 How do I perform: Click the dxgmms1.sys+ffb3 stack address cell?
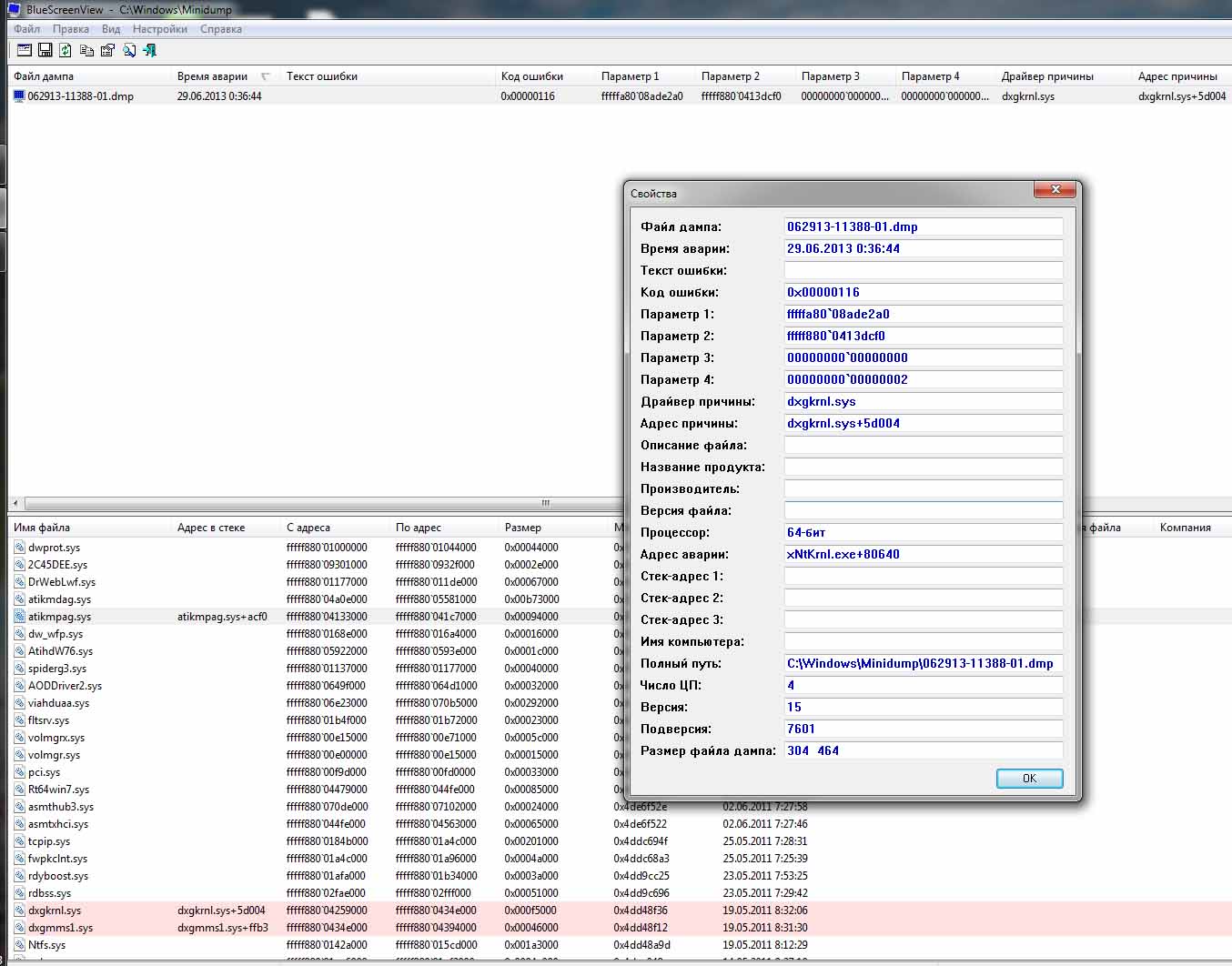pos(221,928)
